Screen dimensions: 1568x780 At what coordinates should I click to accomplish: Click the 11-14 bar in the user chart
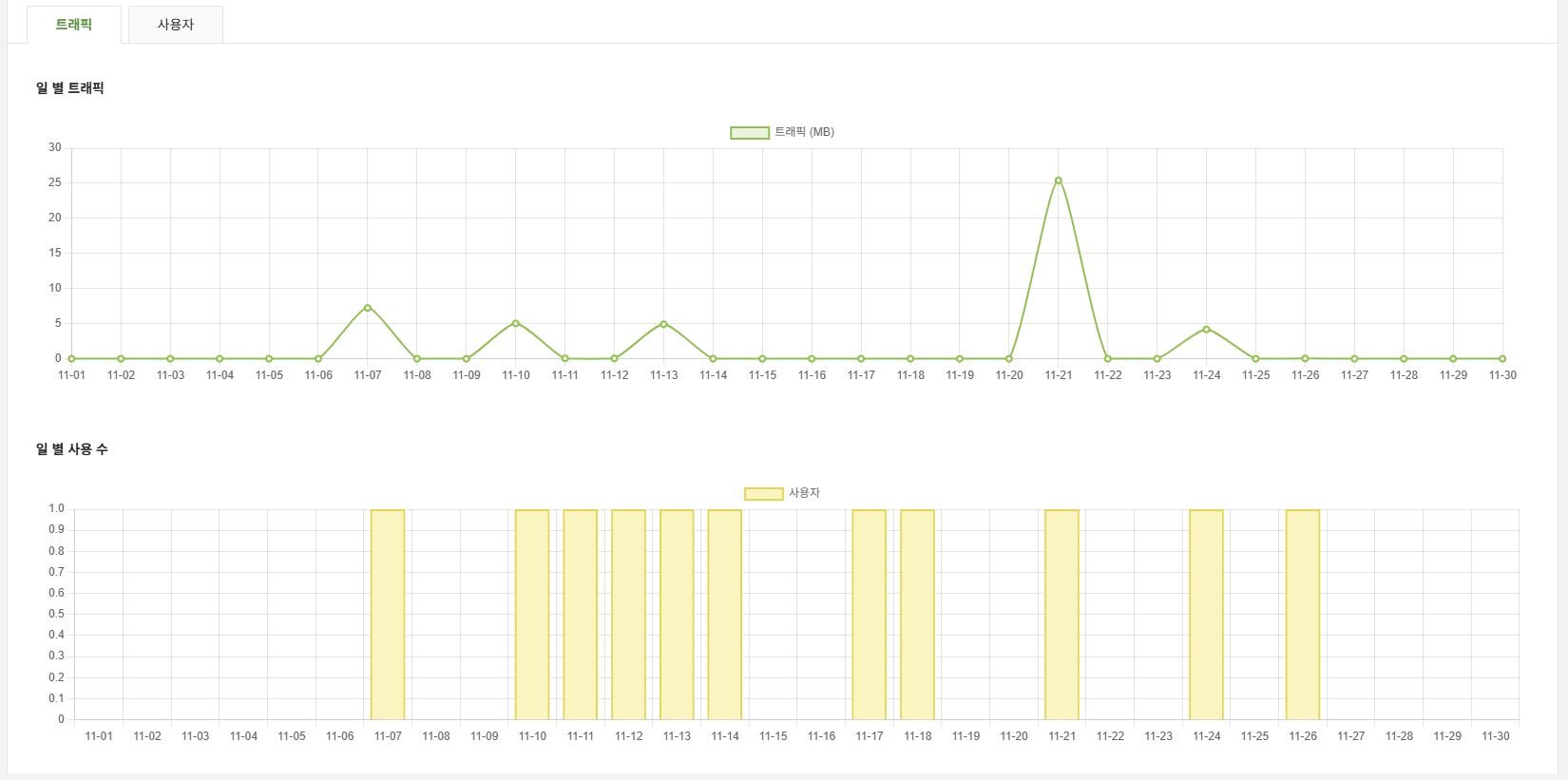(725, 615)
